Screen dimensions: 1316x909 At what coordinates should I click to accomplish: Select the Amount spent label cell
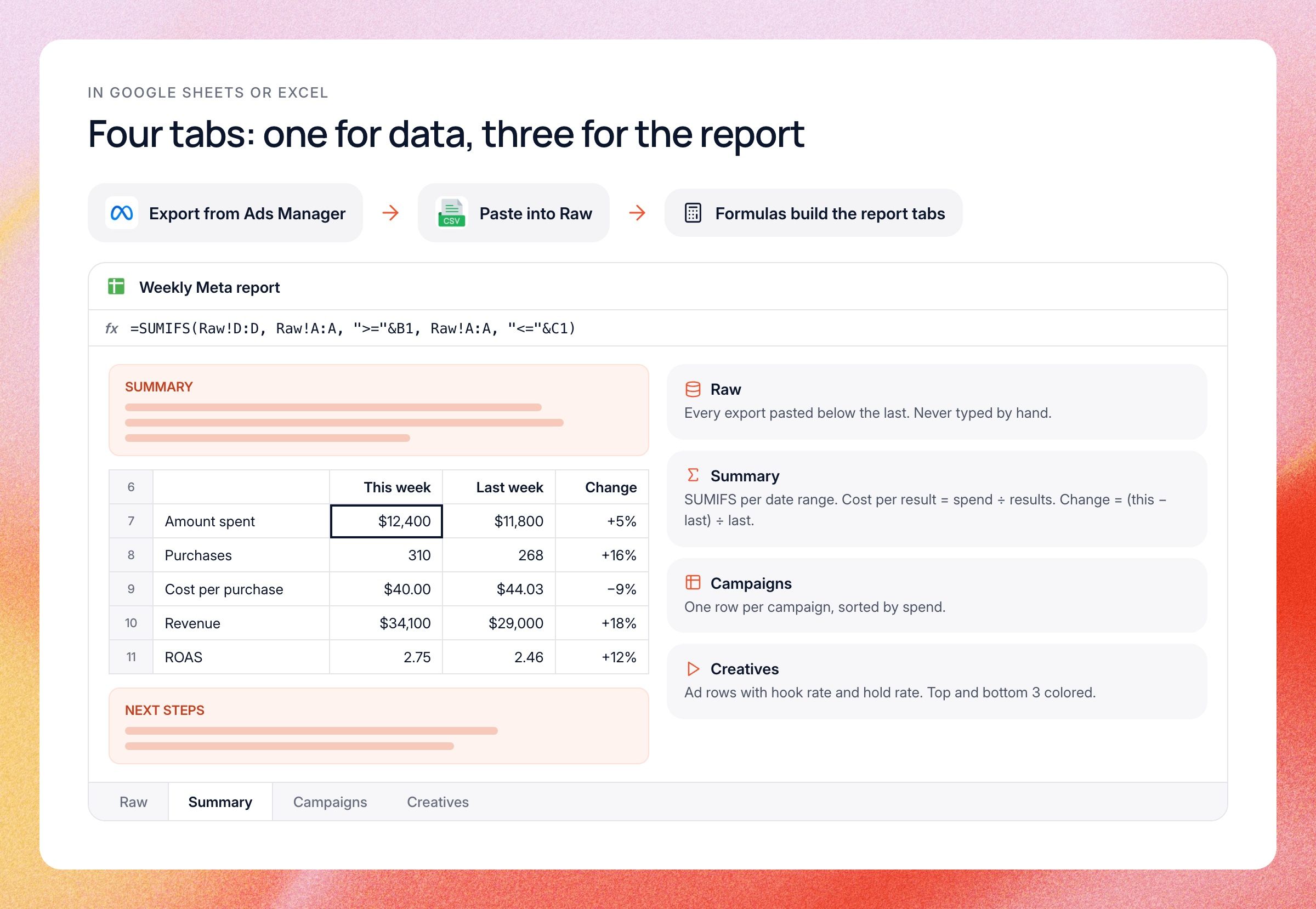[x=241, y=521]
